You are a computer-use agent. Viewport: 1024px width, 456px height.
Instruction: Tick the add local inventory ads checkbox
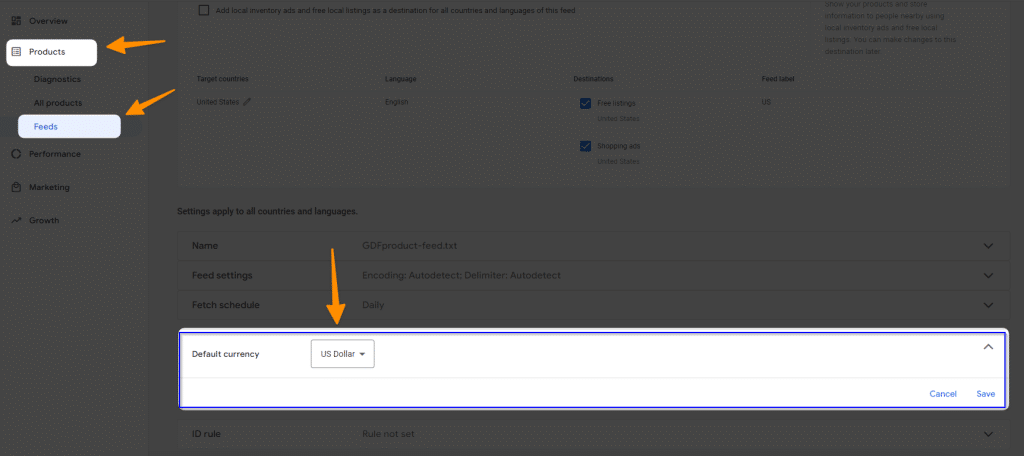pos(204,10)
